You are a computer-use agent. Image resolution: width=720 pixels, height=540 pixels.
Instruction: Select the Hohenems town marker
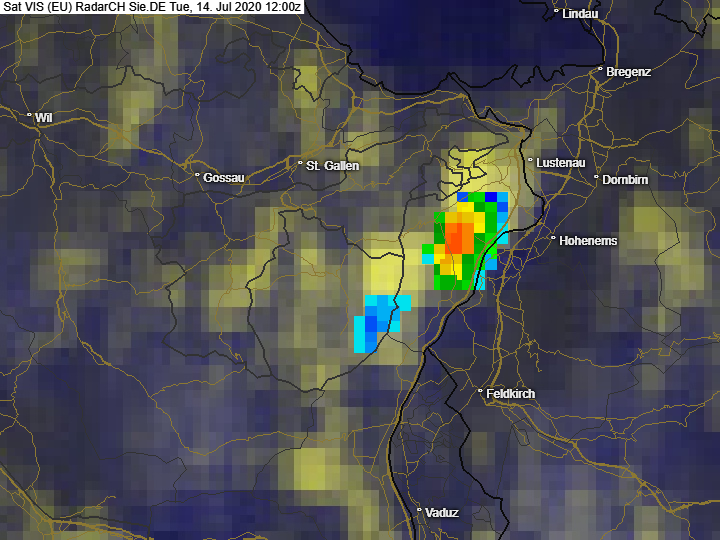(x=553, y=238)
